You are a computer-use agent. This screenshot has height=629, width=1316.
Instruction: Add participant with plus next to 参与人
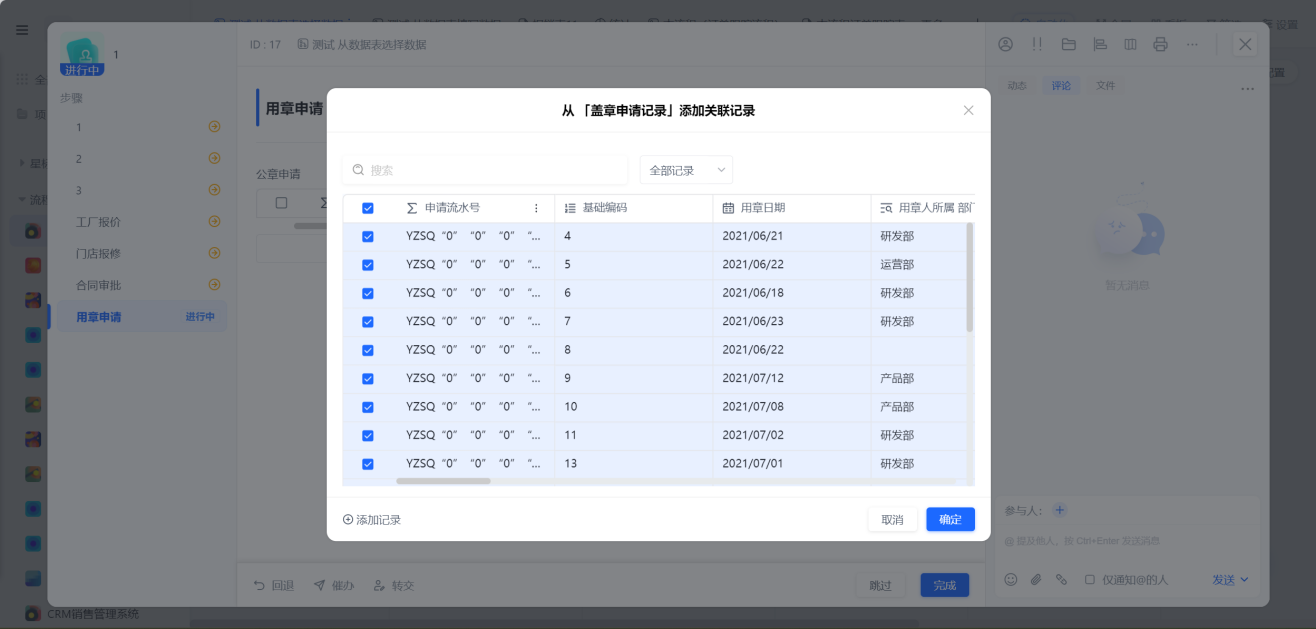coord(1060,510)
